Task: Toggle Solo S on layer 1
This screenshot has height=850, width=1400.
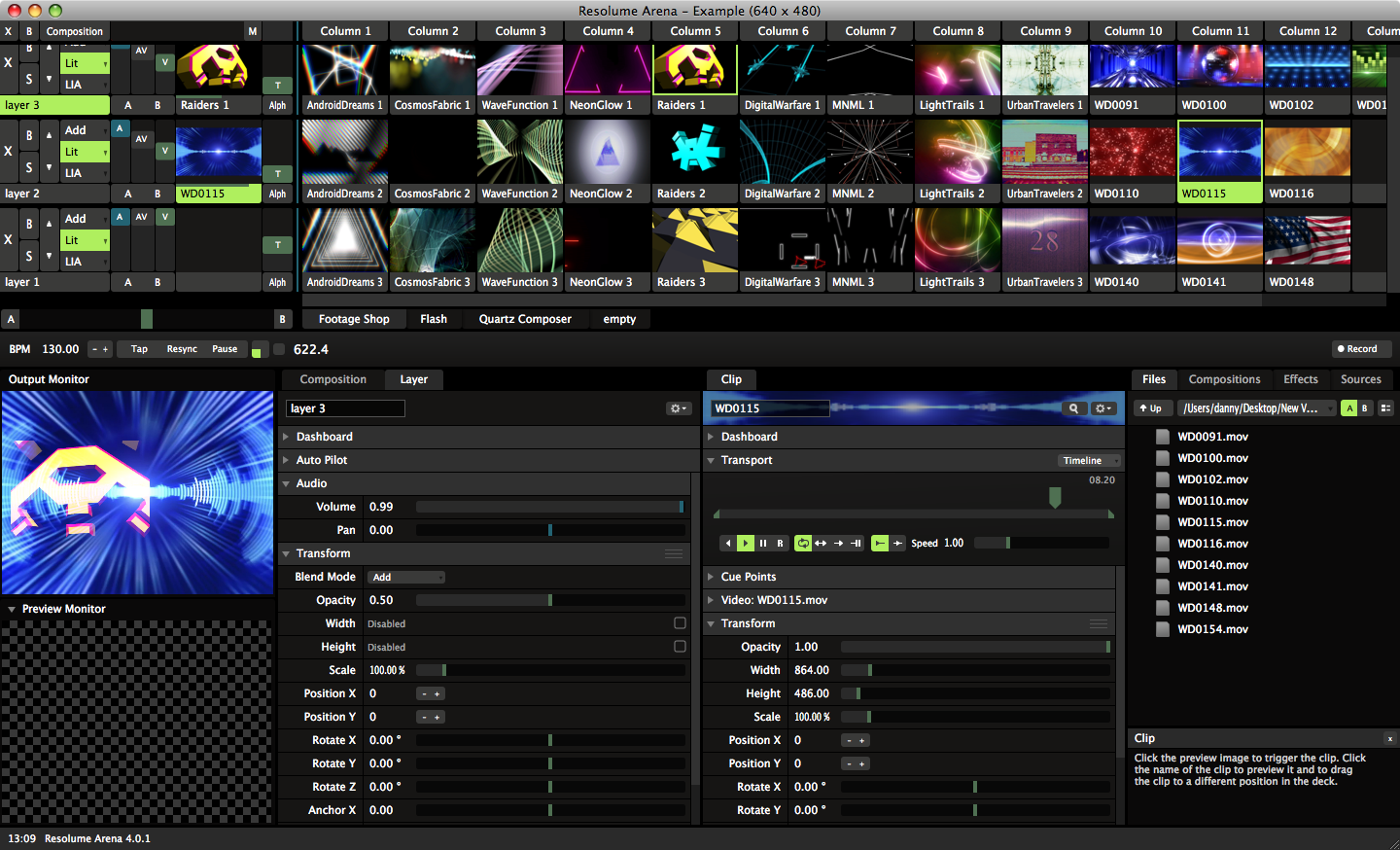Action: [29, 256]
